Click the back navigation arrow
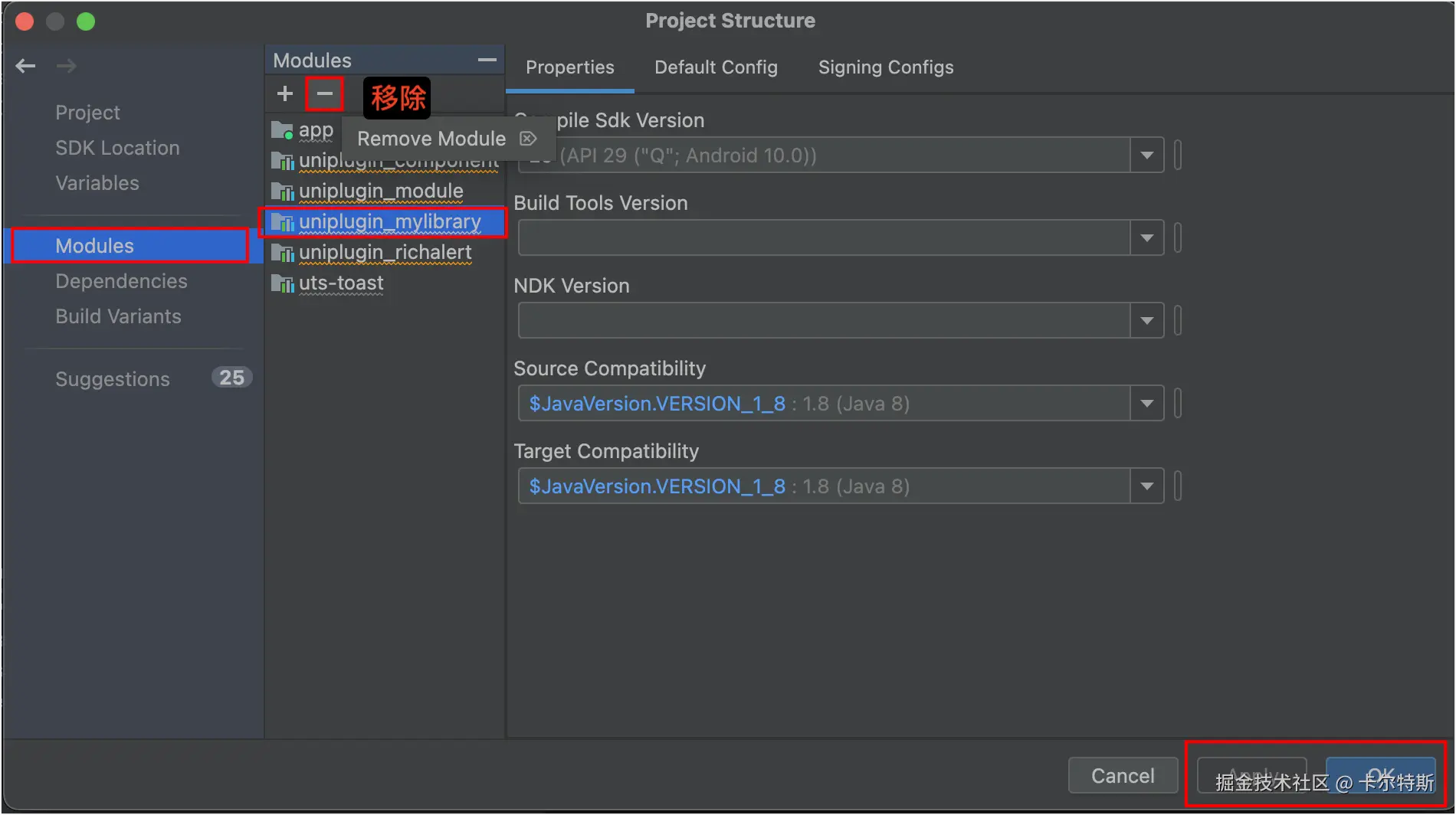 click(25, 66)
